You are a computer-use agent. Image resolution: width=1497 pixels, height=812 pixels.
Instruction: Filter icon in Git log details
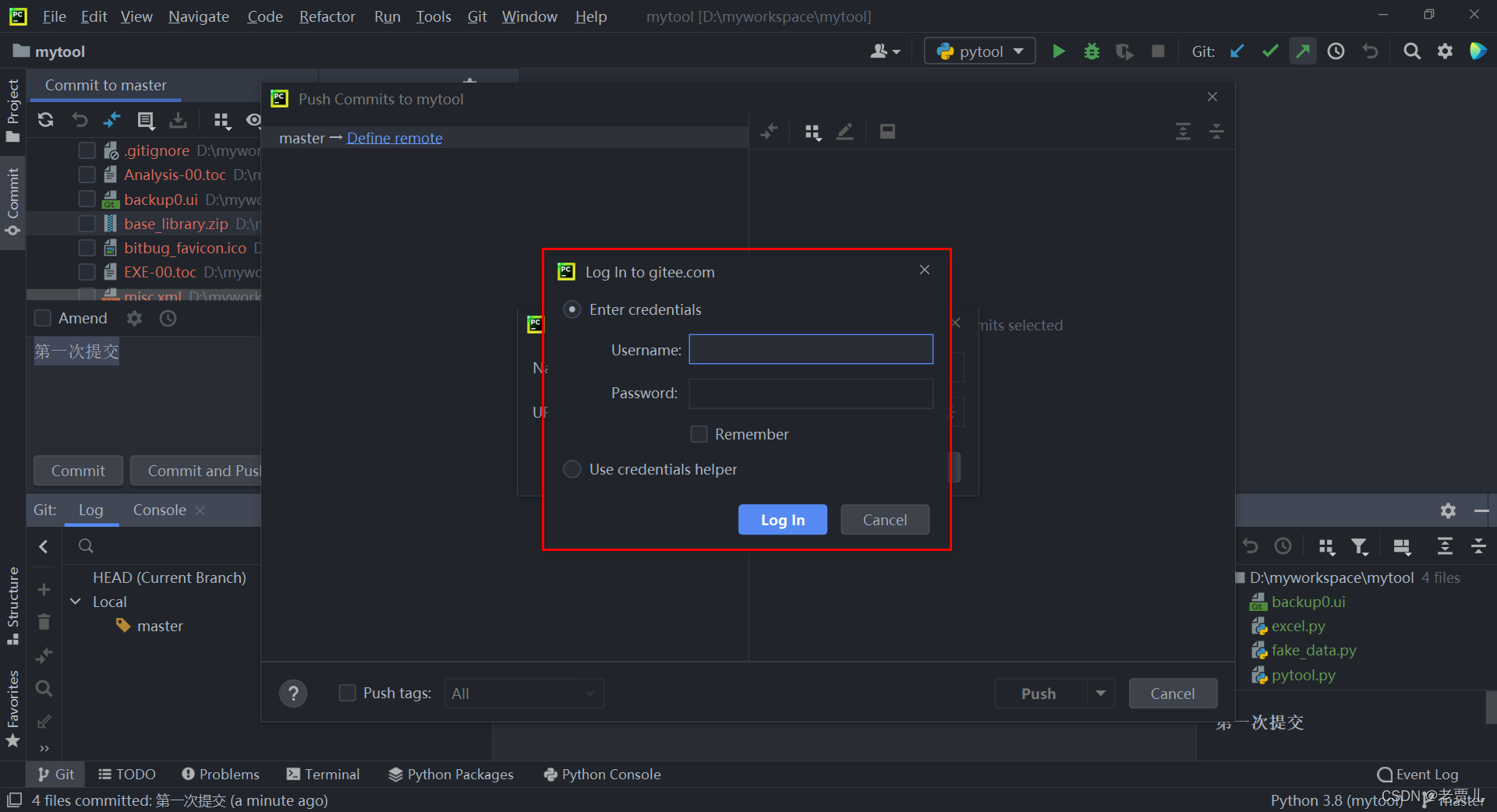click(x=1360, y=547)
